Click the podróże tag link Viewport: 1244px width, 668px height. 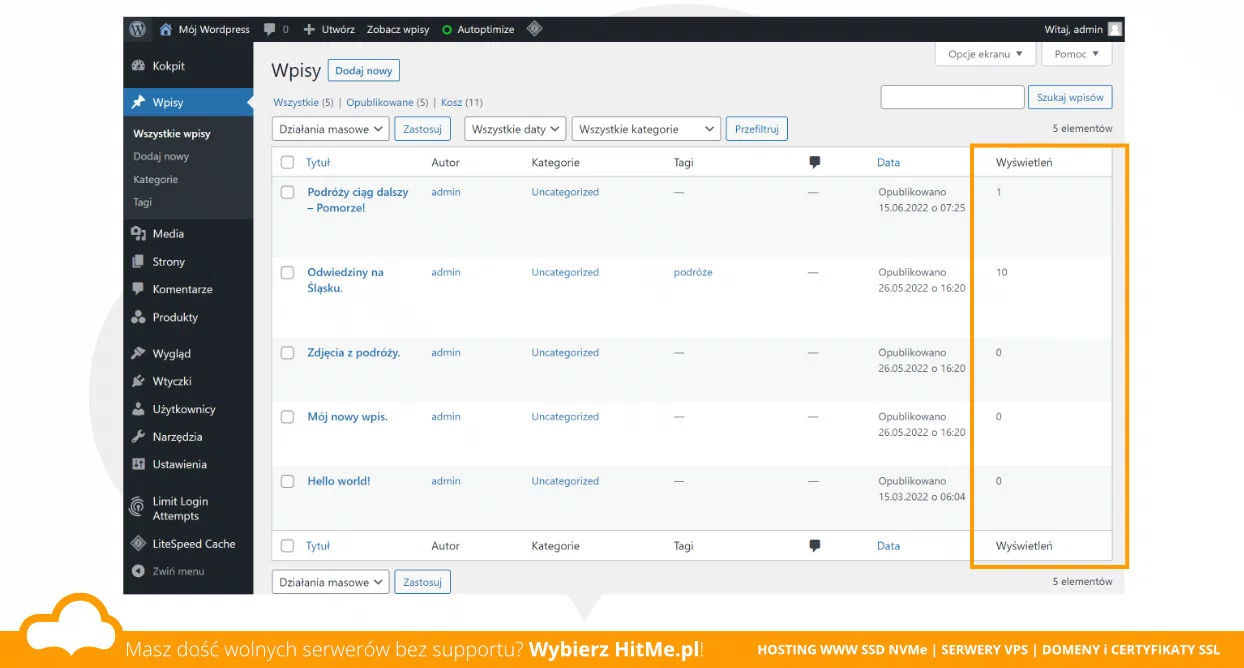(x=693, y=272)
